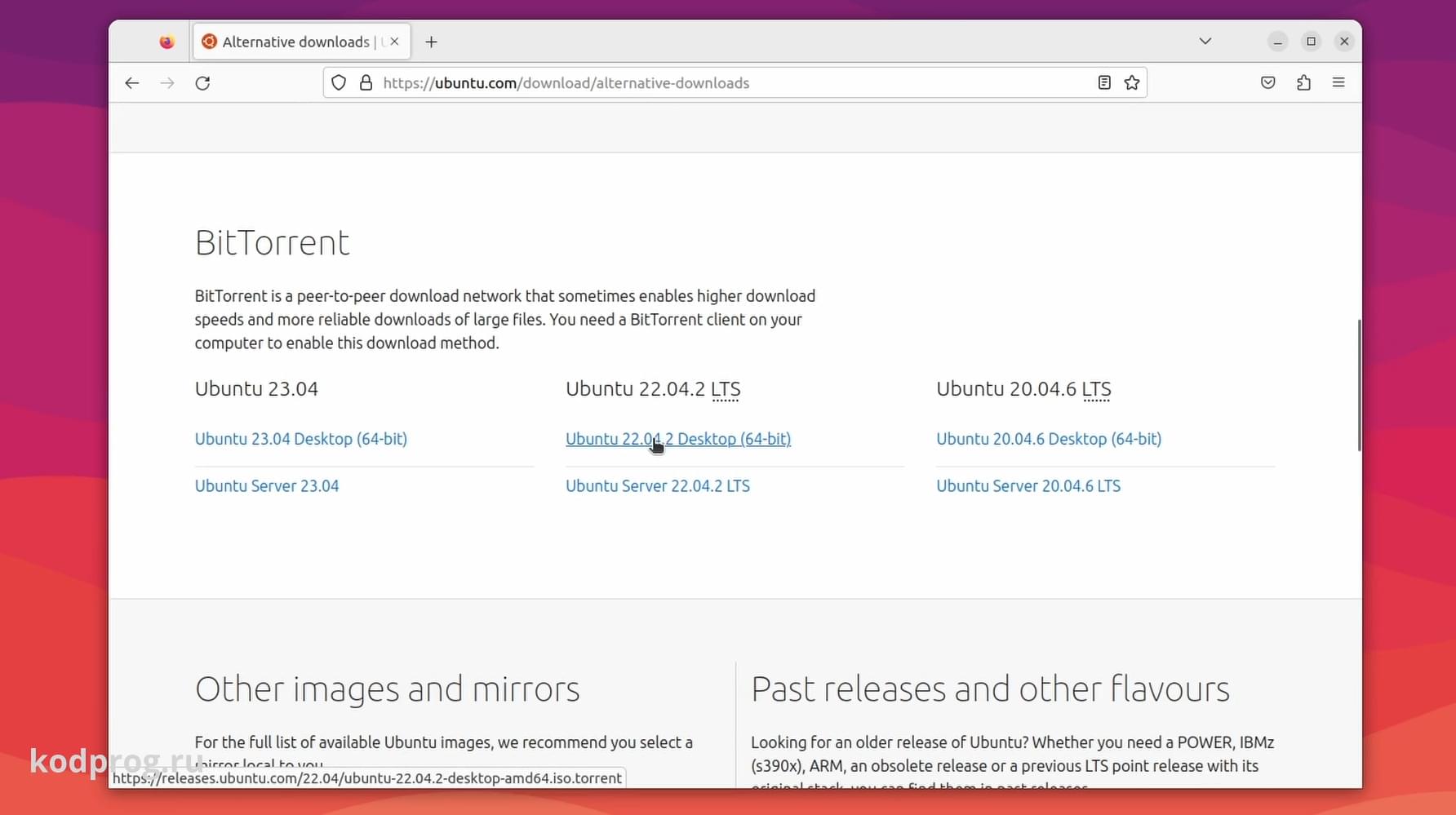Click the BitTorrent section heading

click(x=273, y=243)
